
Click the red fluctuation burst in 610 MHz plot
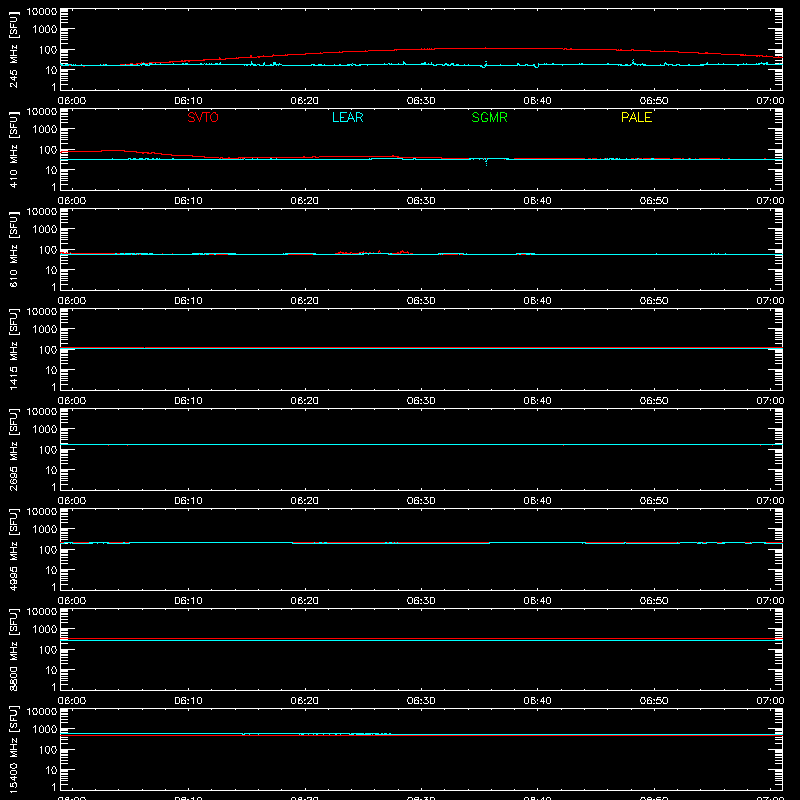click(x=374, y=252)
